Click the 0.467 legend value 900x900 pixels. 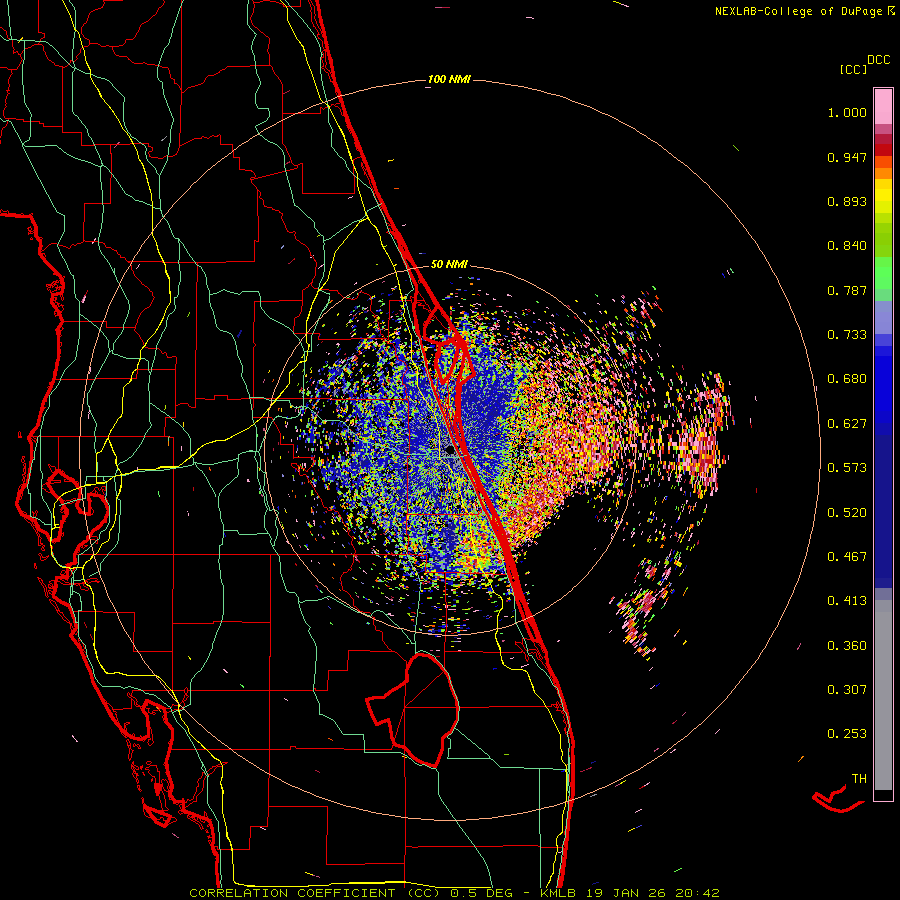point(847,557)
